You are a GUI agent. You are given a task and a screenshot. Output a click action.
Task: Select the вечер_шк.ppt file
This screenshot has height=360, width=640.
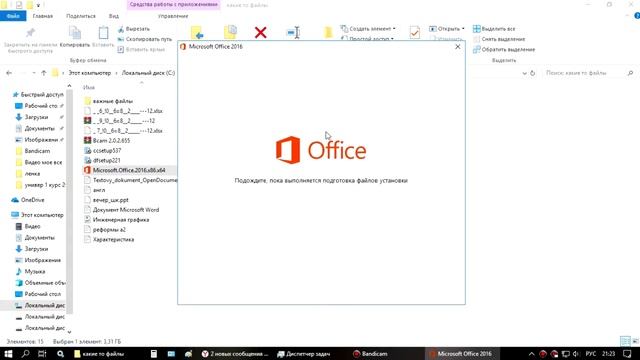point(106,200)
